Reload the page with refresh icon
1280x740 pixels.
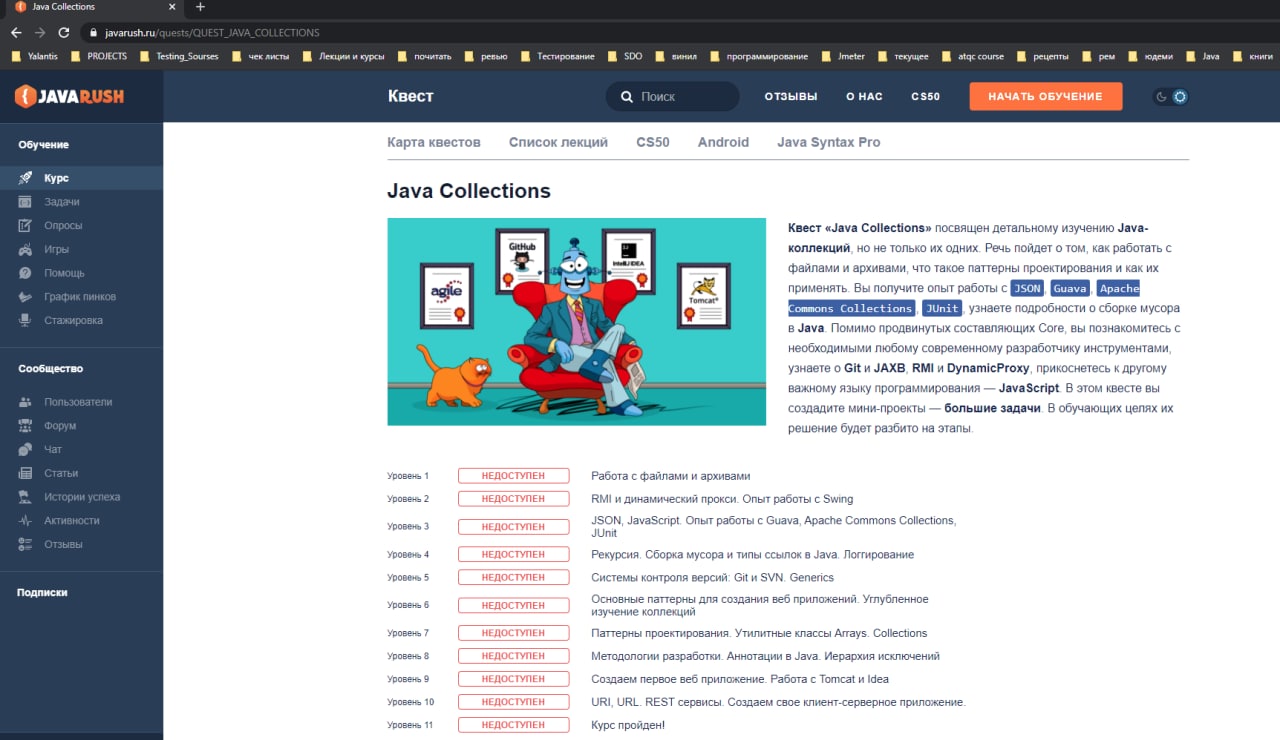64,32
